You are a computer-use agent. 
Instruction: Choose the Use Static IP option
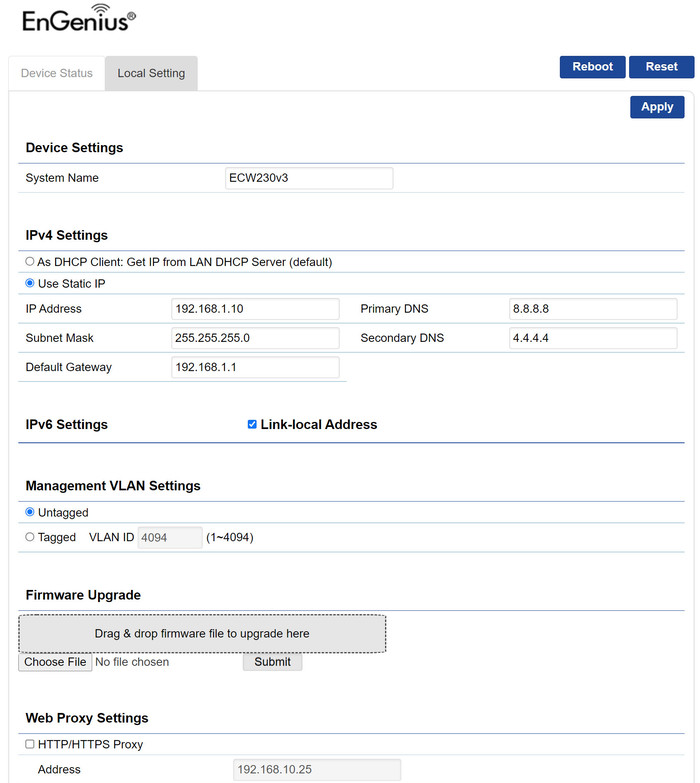[x=30, y=284]
